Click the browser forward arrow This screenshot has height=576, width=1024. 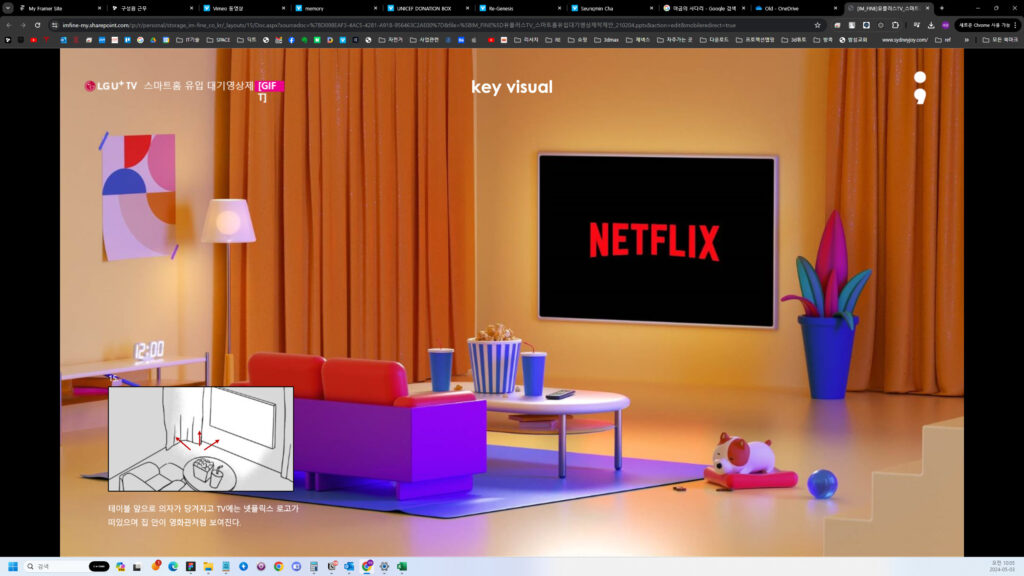tap(23, 25)
